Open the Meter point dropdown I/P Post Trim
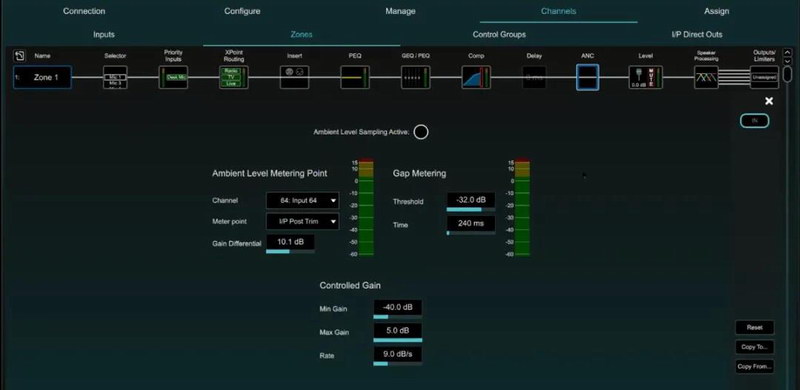 tap(303, 222)
